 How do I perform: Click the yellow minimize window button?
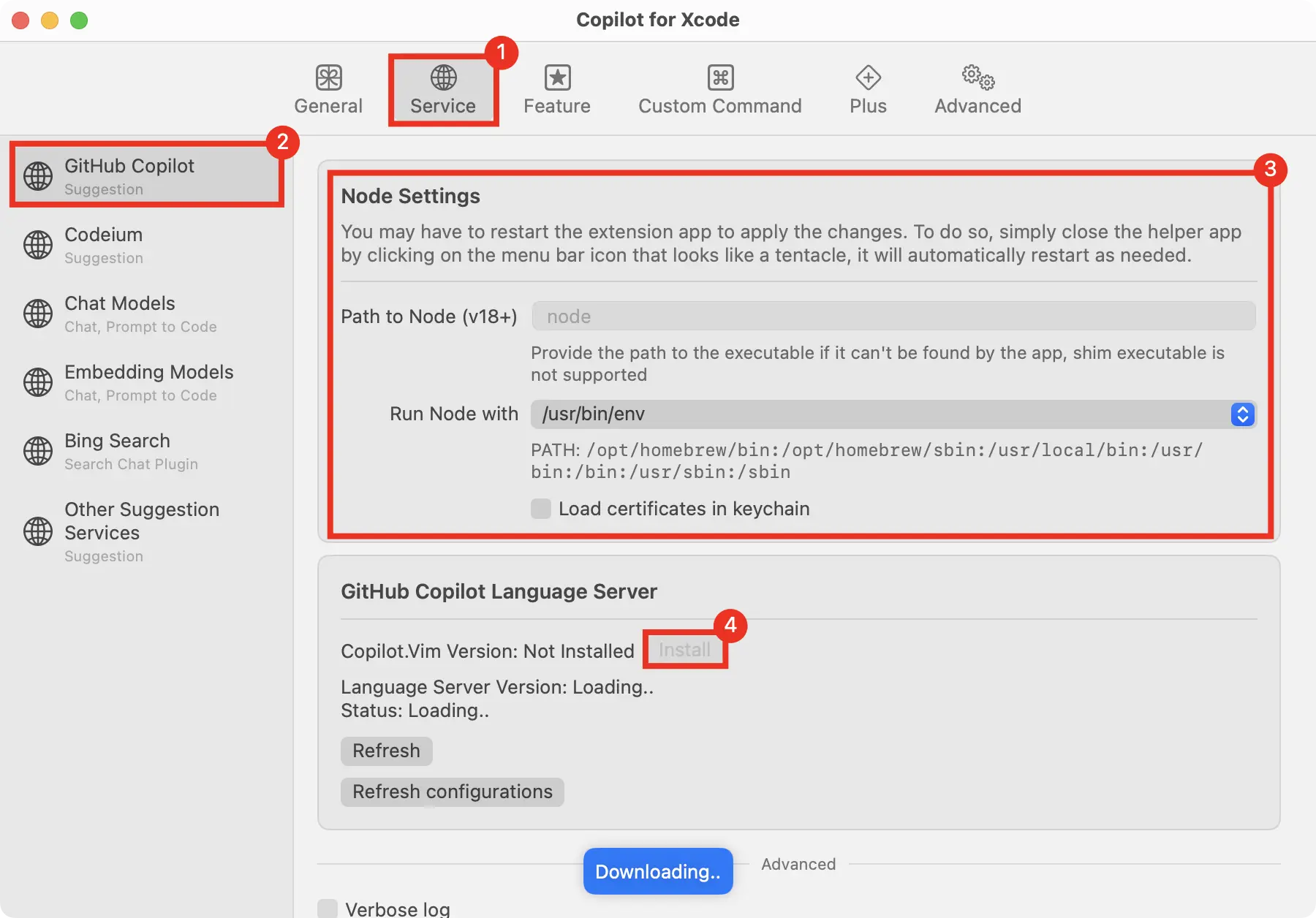pyautogui.click(x=50, y=20)
